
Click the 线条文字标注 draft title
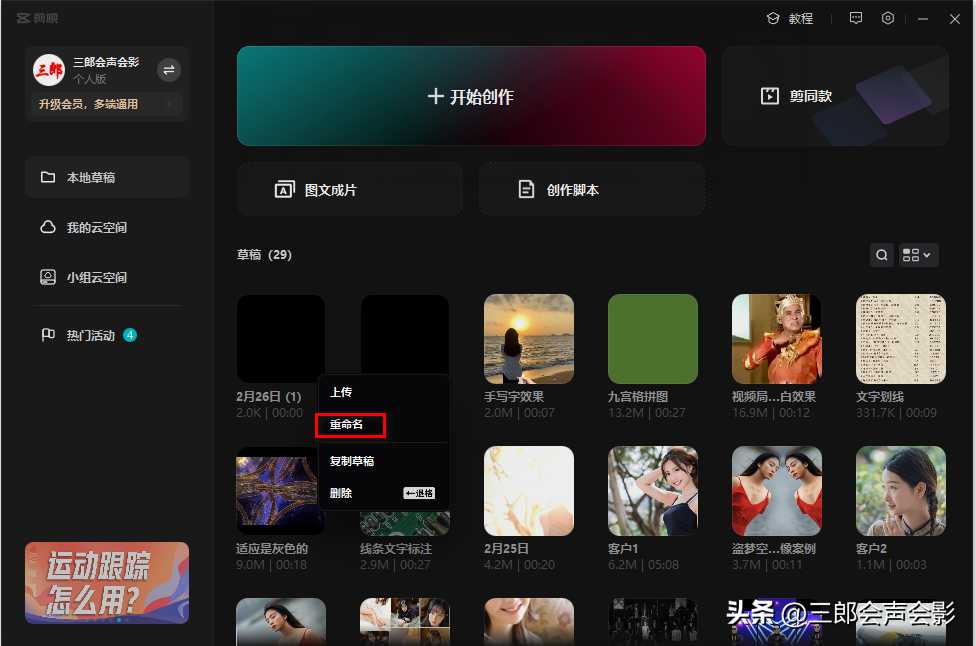point(396,549)
